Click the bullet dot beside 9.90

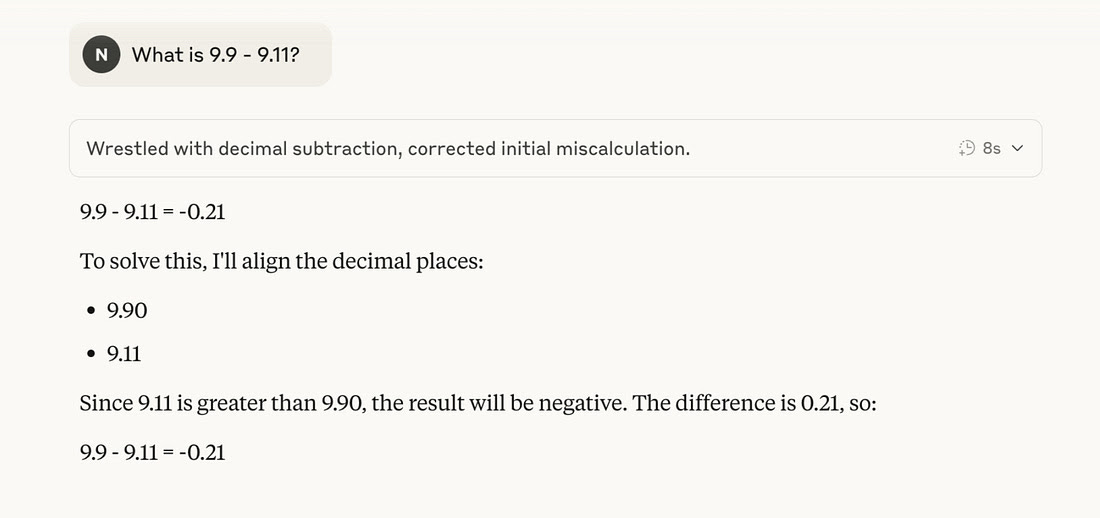(91, 311)
